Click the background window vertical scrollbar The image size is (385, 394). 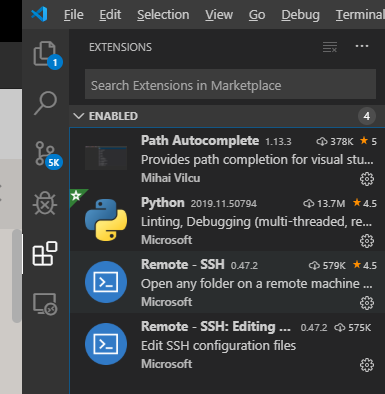(x=17, y=276)
